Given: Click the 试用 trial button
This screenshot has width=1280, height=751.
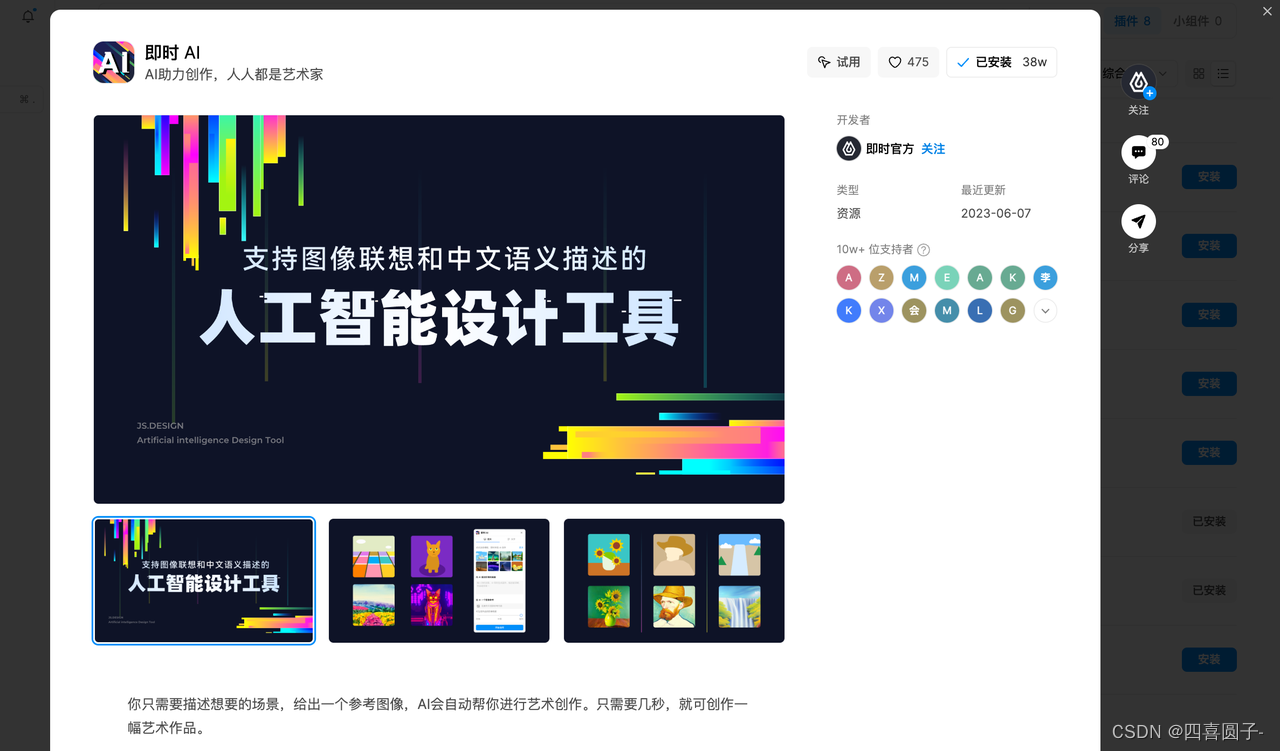Looking at the screenshot, I should (839, 62).
